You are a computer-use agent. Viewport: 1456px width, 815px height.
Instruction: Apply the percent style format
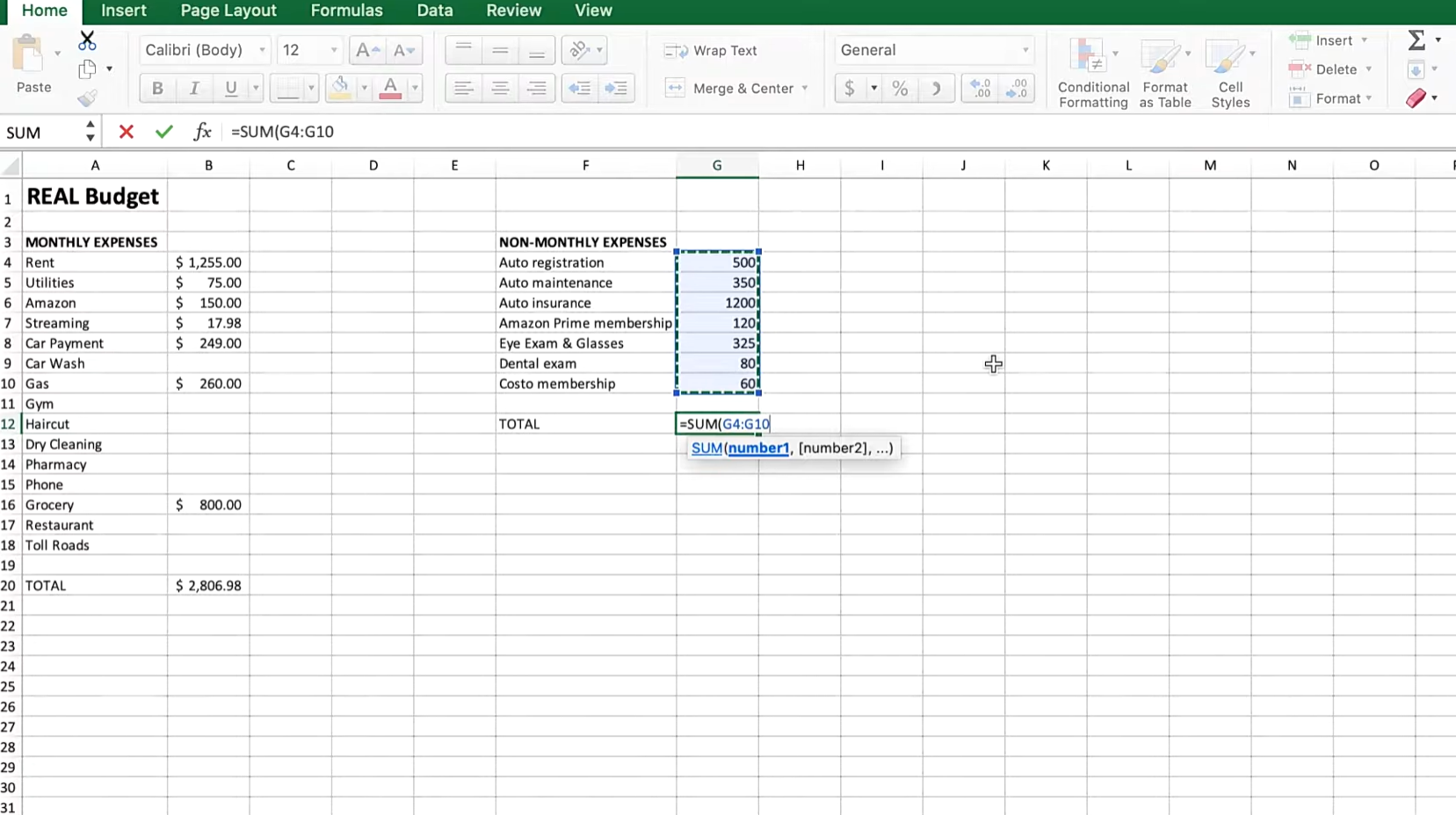900,88
